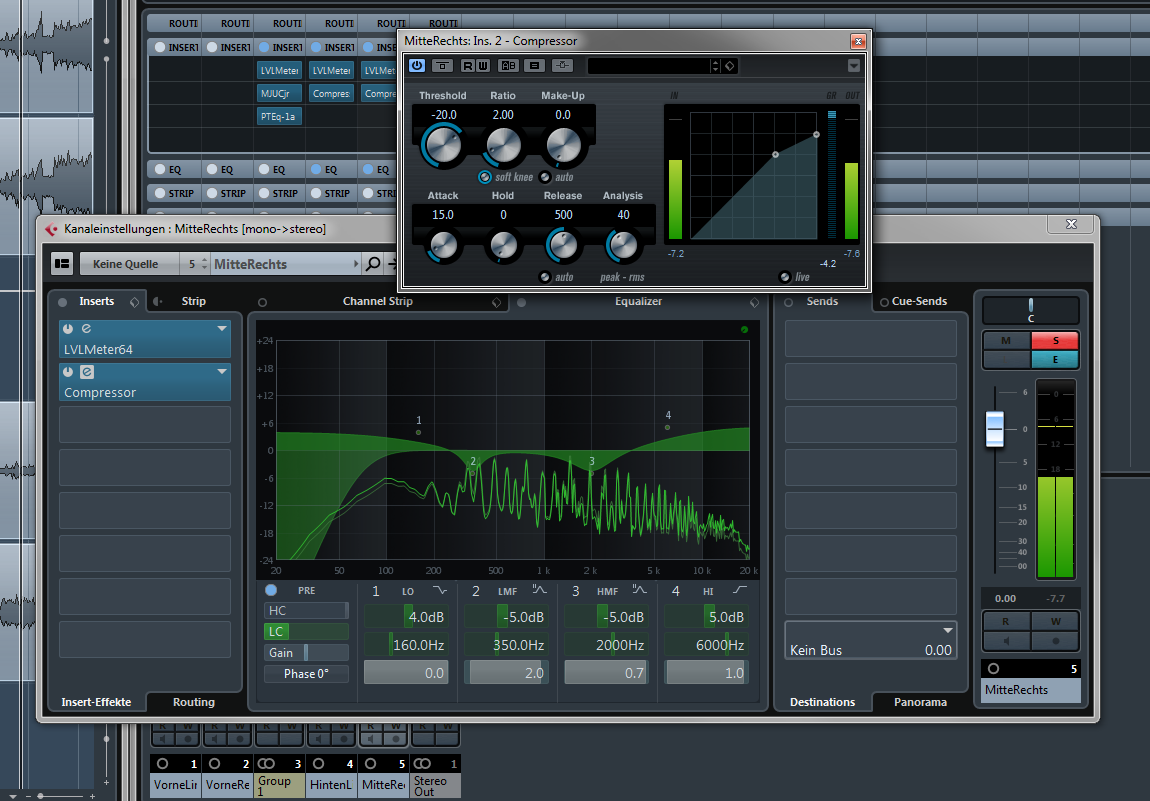The height and width of the screenshot is (801, 1150).
Task: Open the LVLMeter64 insert dropdown arrow
Action: 221,329
